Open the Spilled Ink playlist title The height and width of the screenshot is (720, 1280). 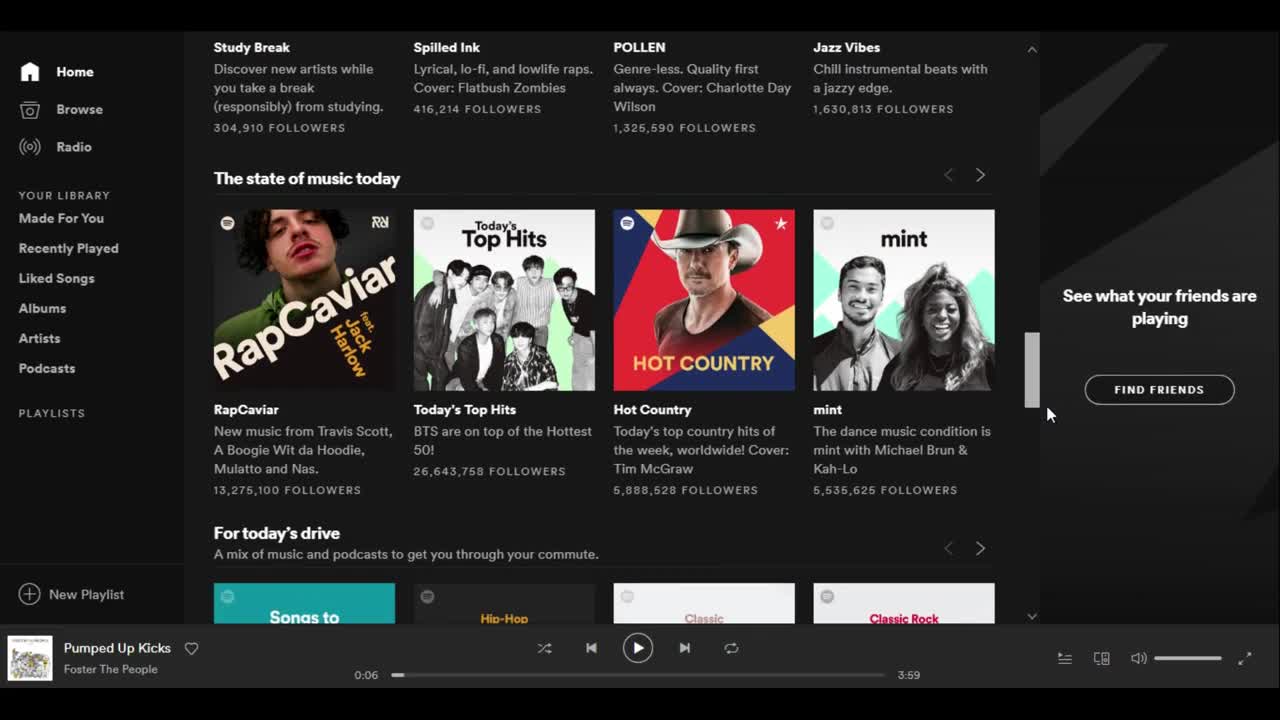point(447,47)
